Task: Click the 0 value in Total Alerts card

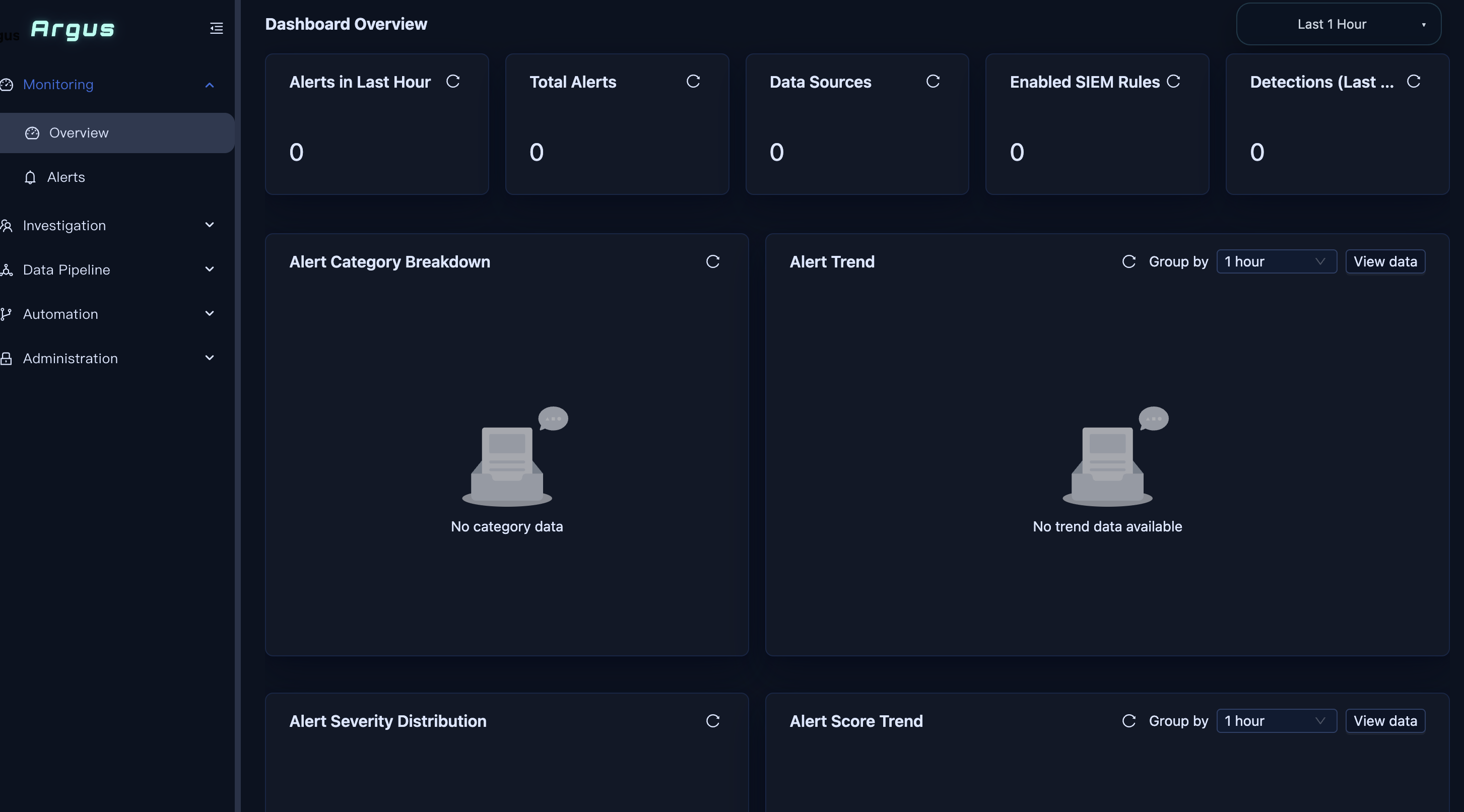Action: [x=537, y=152]
